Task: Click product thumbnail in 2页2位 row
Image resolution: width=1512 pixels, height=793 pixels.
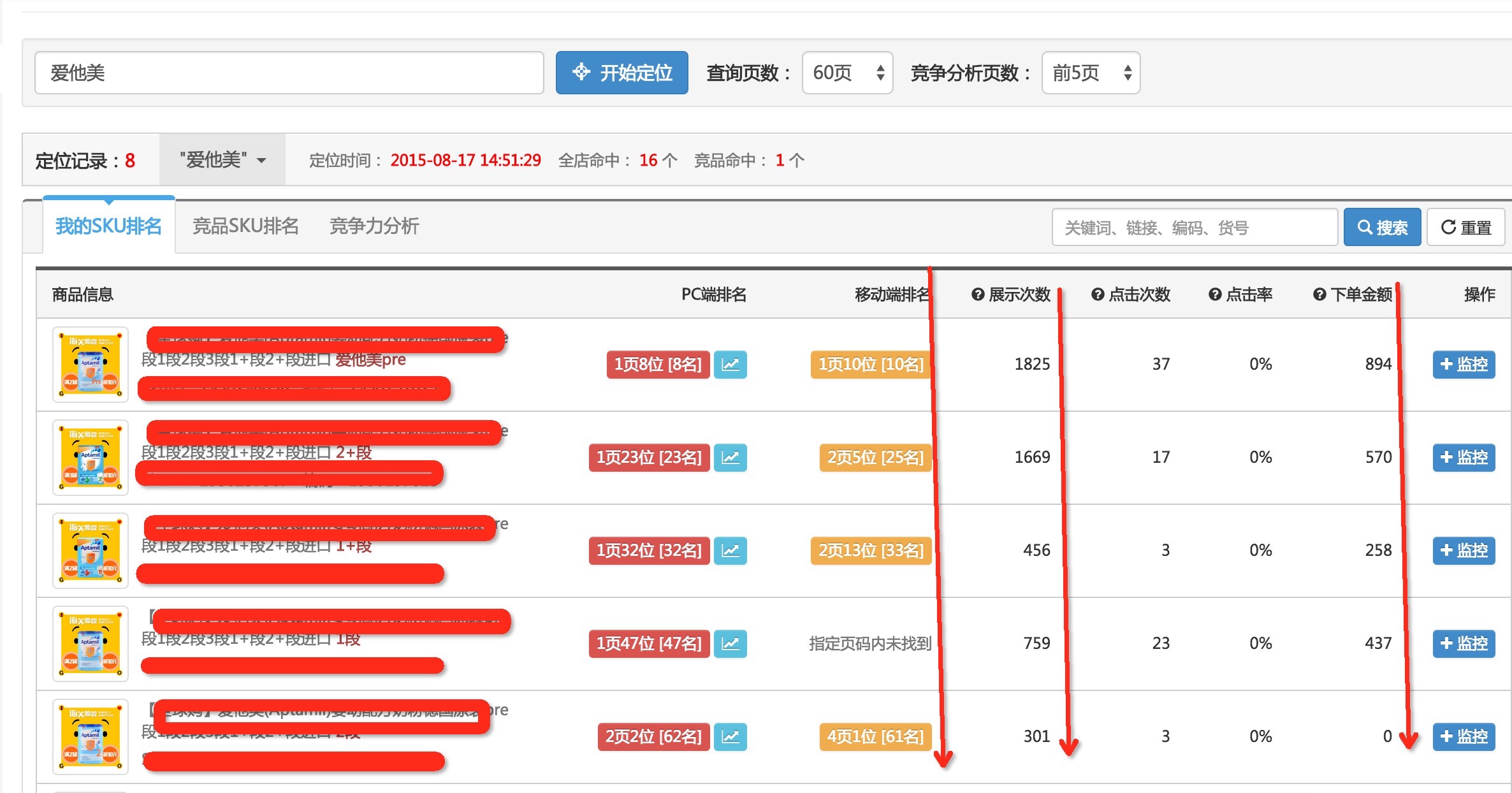Action: coord(91,737)
